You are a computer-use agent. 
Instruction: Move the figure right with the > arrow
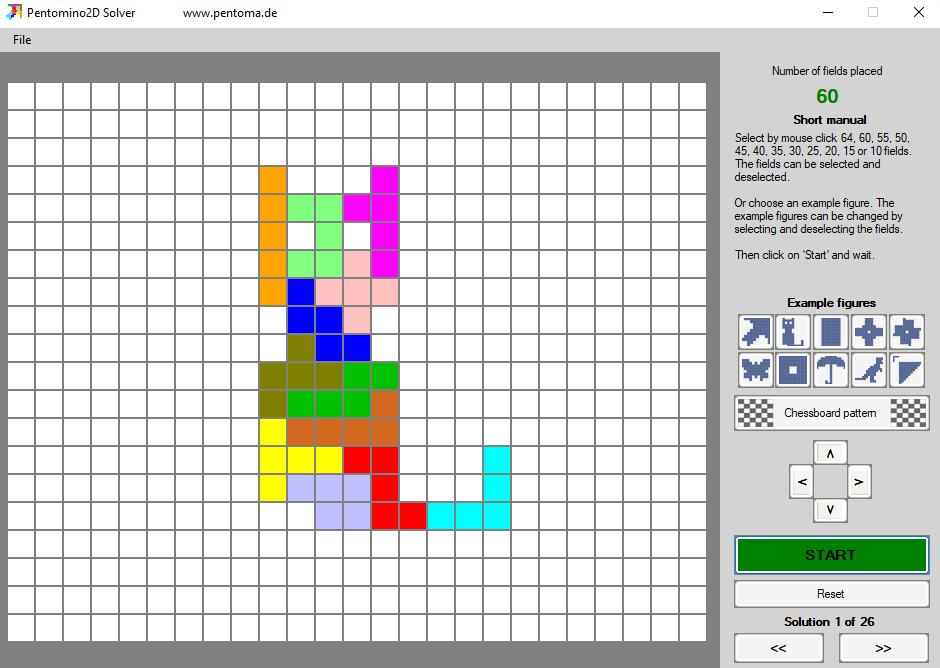[858, 482]
